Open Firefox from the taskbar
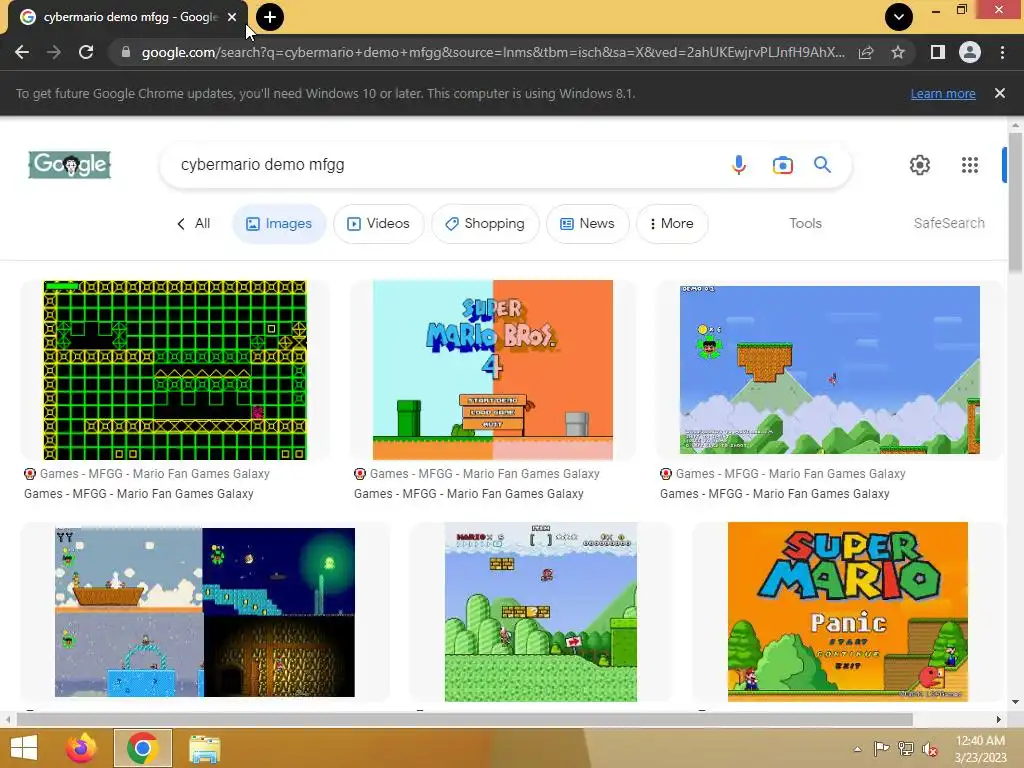The image size is (1024, 768). [81, 748]
